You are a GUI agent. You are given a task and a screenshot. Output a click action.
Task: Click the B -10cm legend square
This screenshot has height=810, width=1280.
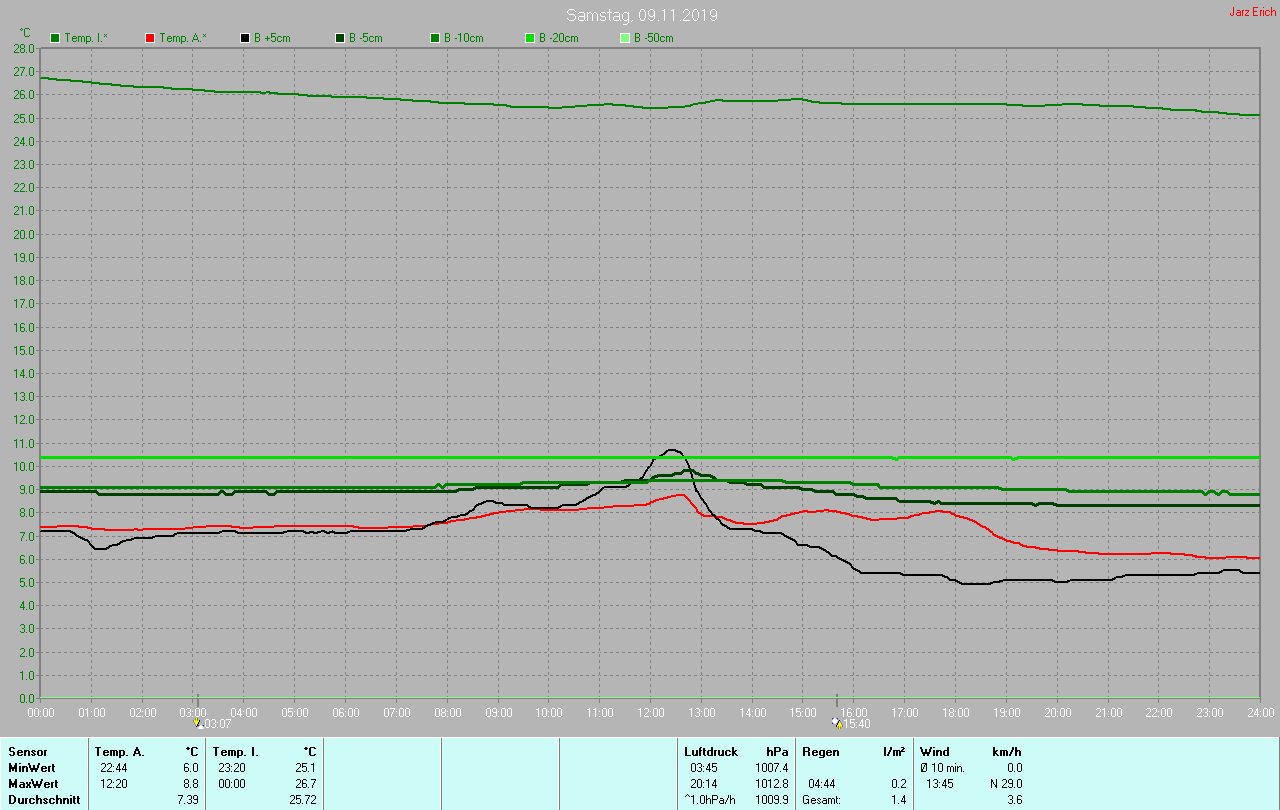tap(435, 38)
